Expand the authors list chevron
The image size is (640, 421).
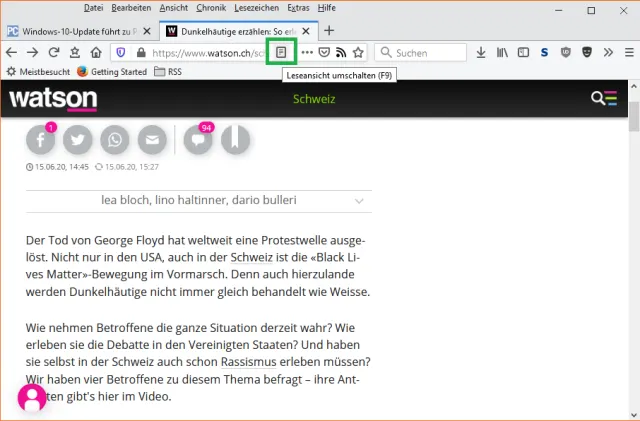359,201
